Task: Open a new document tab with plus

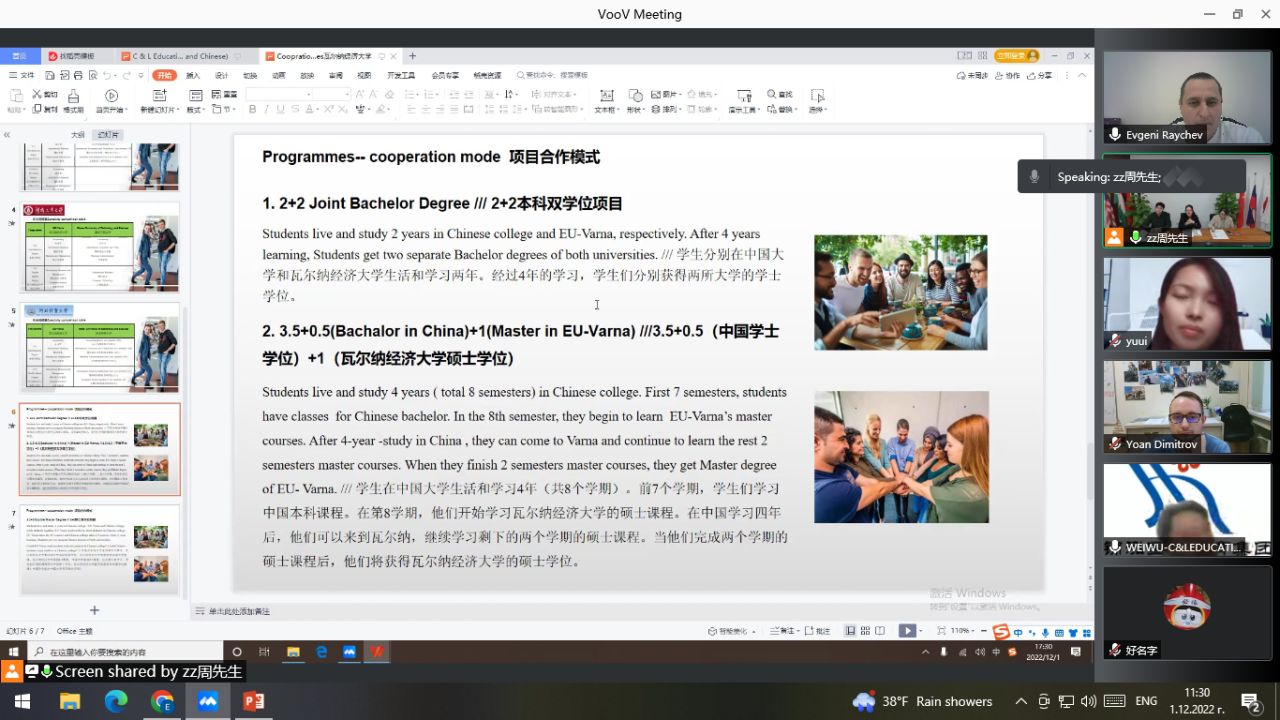Action: (412, 56)
